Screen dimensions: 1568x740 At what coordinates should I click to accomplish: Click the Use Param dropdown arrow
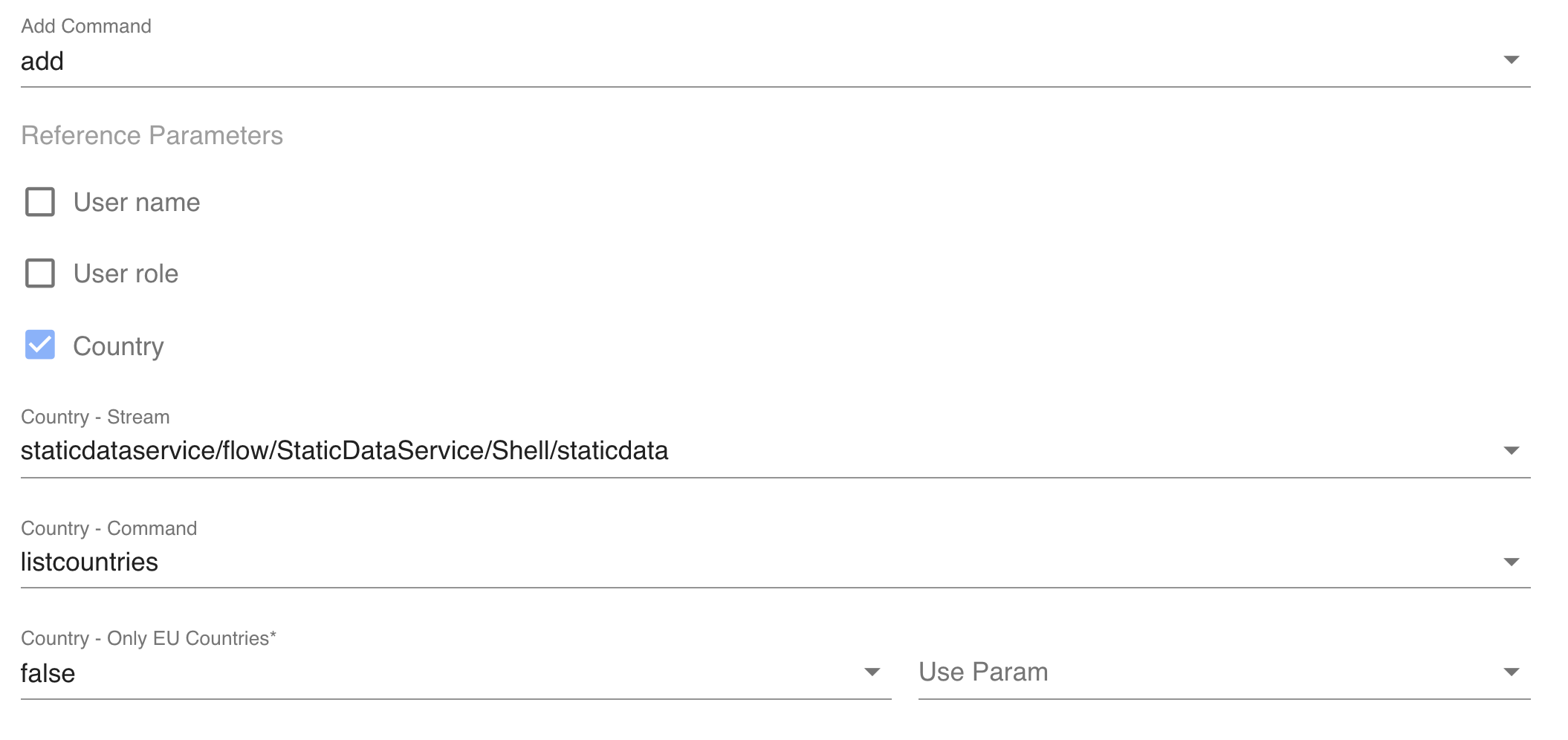tap(1511, 672)
